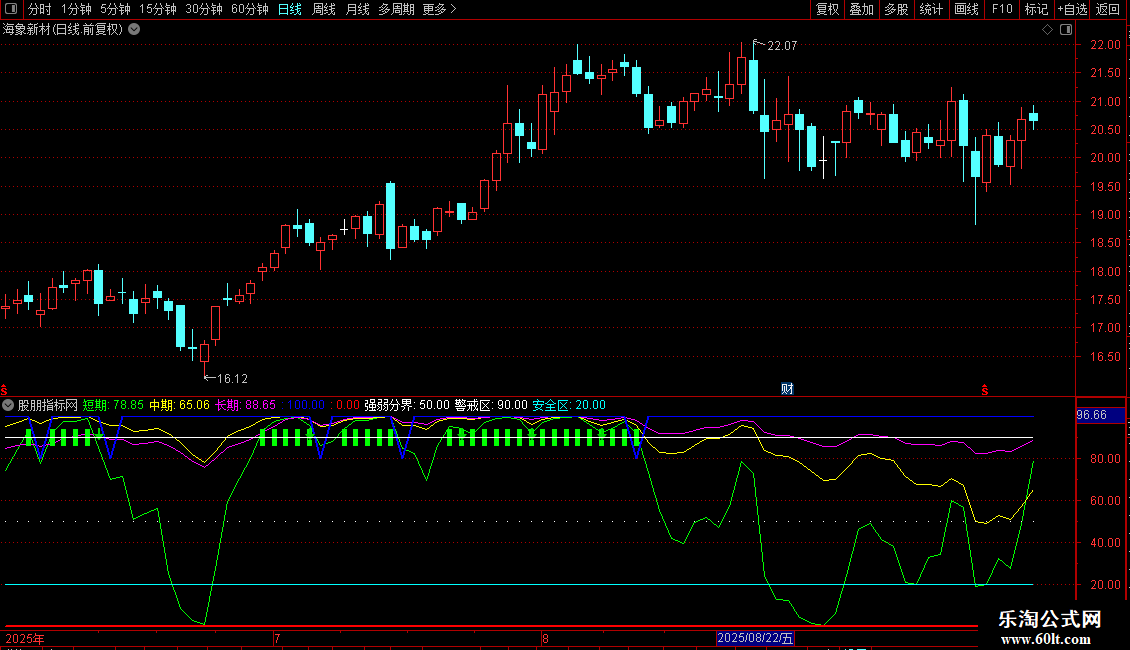The image size is (1130, 650).
Task: Click month 8 on the time axis
Action: pos(546,638)
